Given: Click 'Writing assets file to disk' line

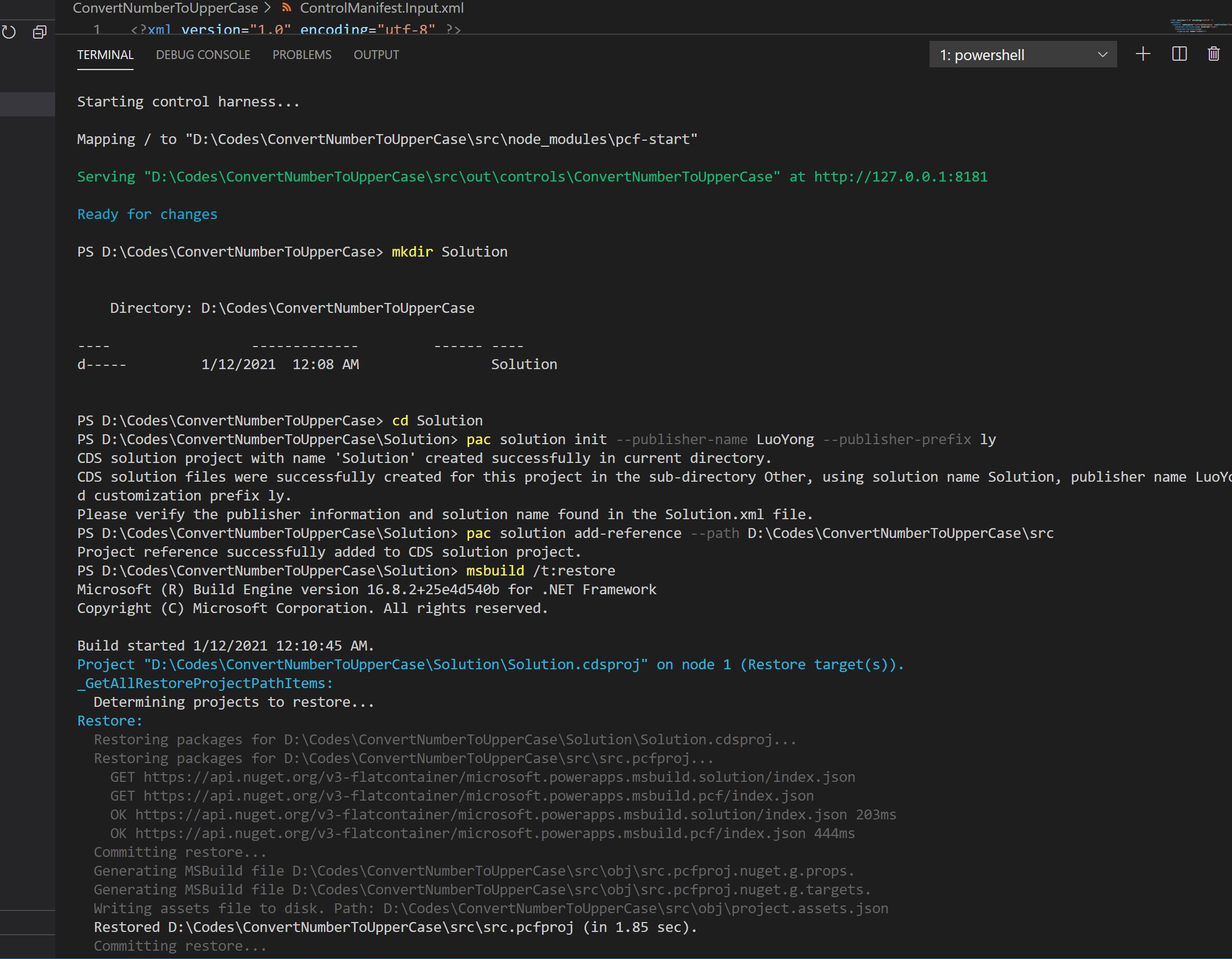Looking at the screenshot, I should tap(491, 909).
